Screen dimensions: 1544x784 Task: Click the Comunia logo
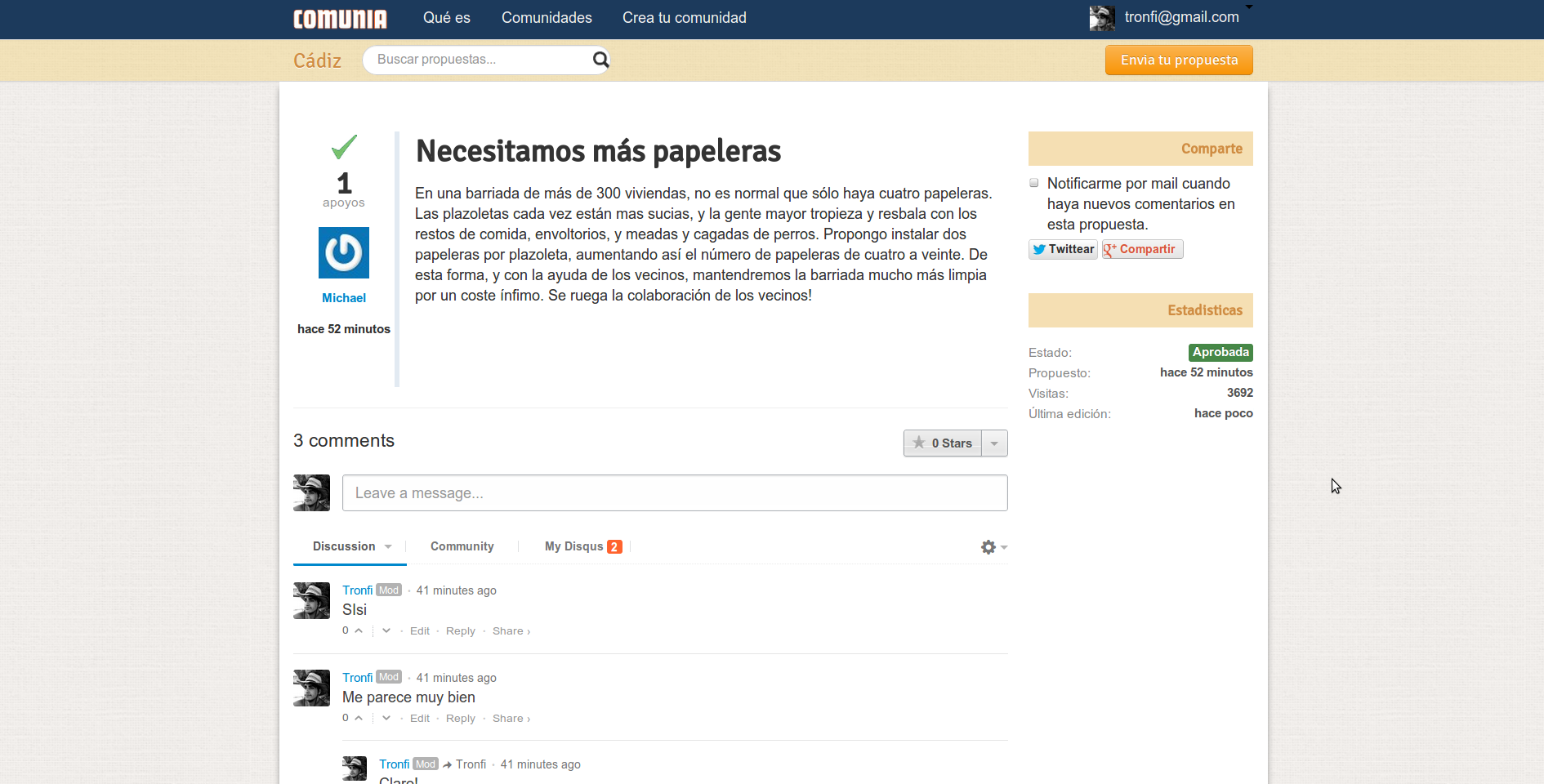click(x=339, y=18)
